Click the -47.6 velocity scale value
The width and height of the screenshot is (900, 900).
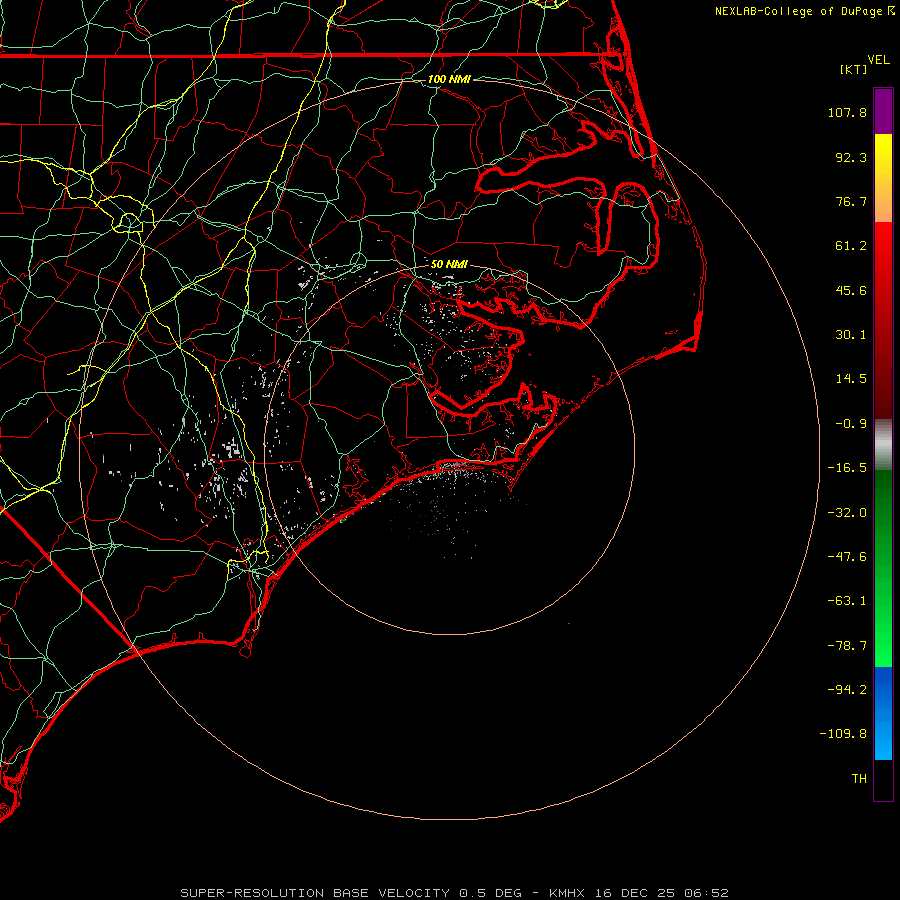click(x=847, y=557)
